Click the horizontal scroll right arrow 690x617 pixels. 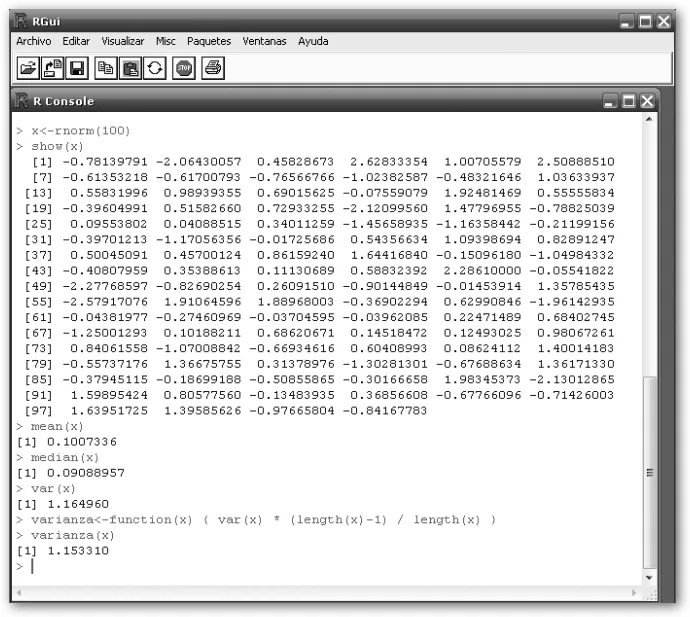pos(634,593)
